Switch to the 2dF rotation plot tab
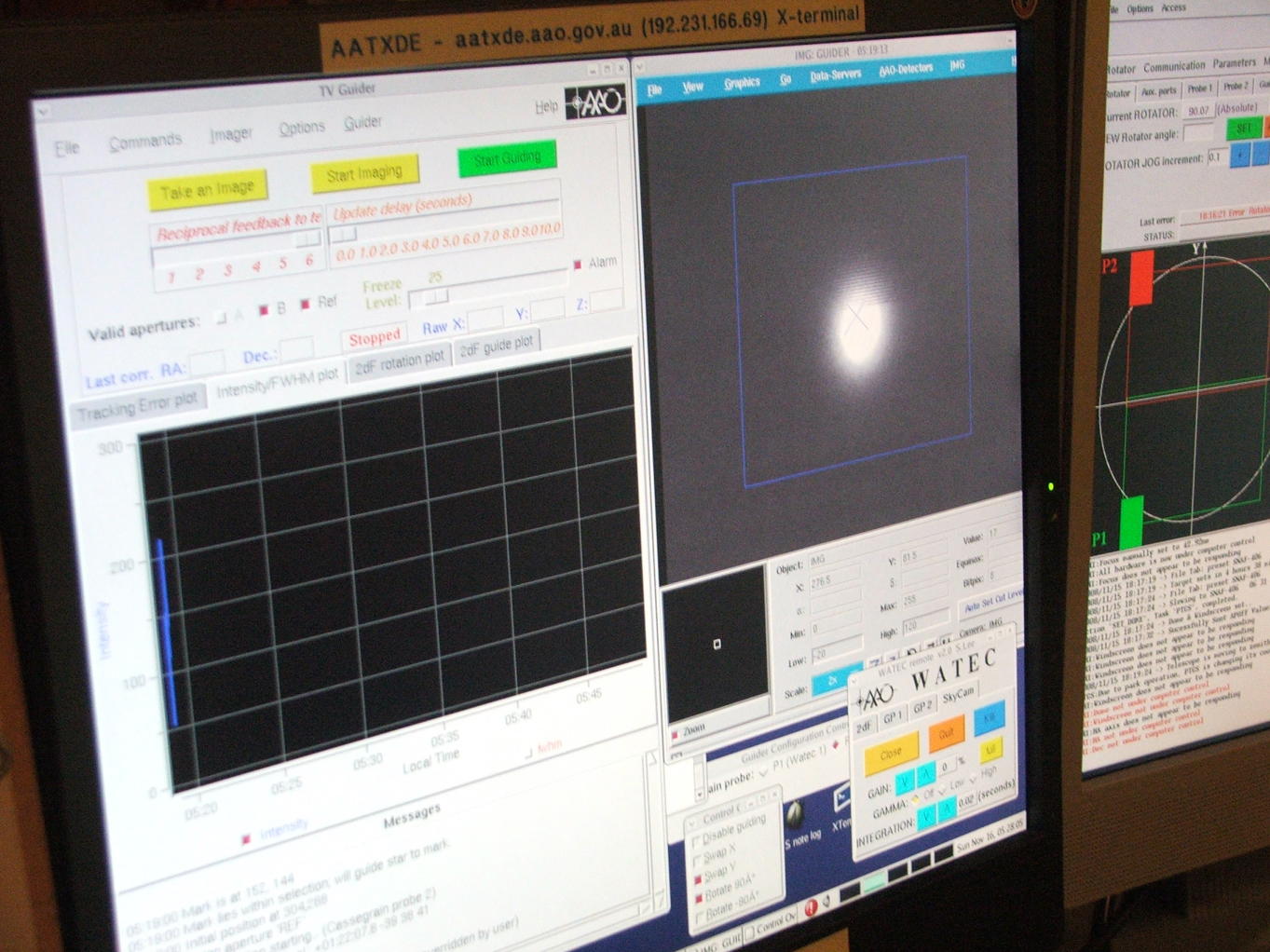This screenshot has height=952, width=1270. pos(399,362)
